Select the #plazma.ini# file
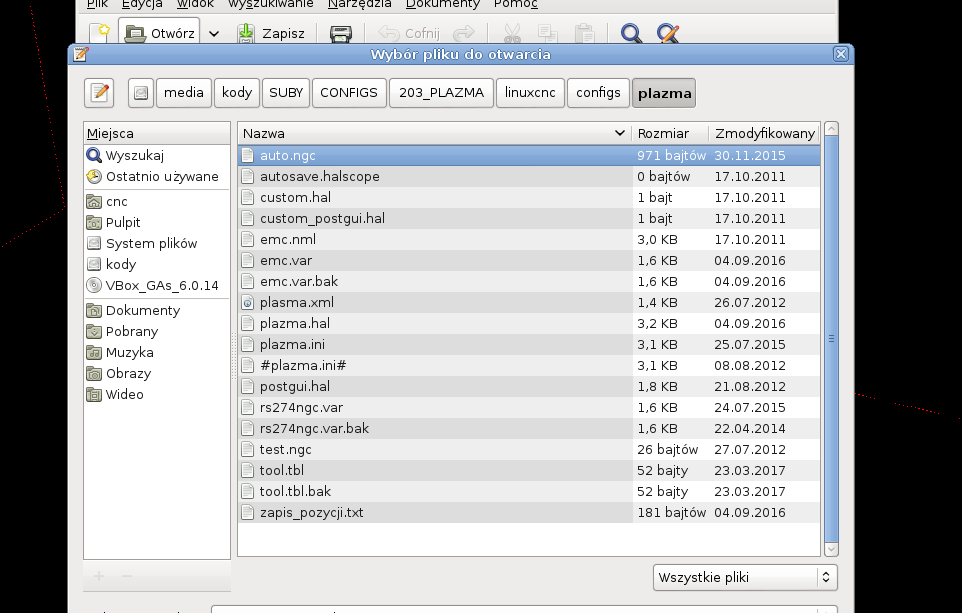 (529, 365)
